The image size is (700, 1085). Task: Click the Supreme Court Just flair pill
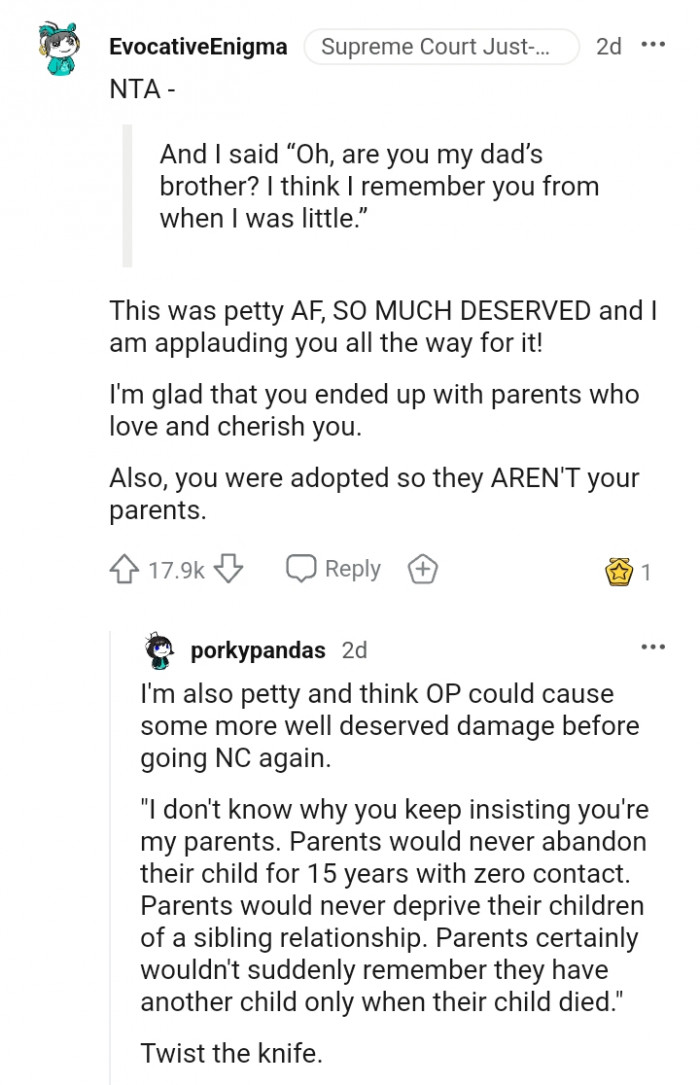442,45
